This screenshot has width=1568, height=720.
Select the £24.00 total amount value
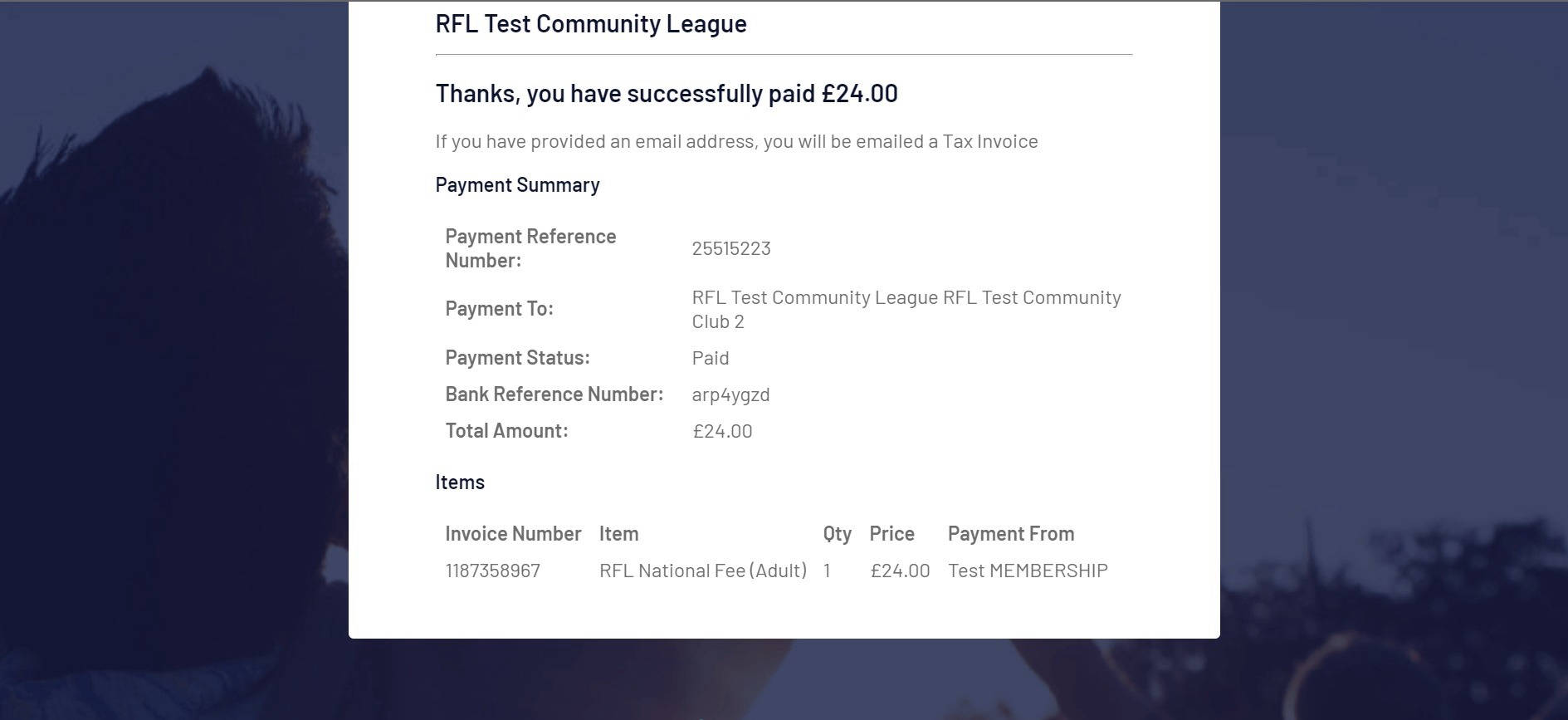point(722,431)
